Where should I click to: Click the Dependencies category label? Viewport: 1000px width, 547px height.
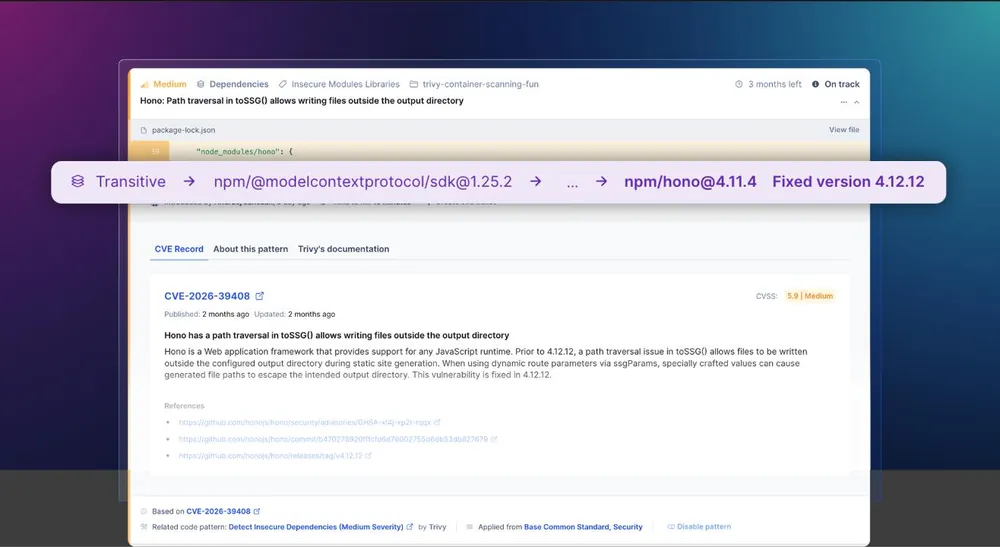(239, 84)
